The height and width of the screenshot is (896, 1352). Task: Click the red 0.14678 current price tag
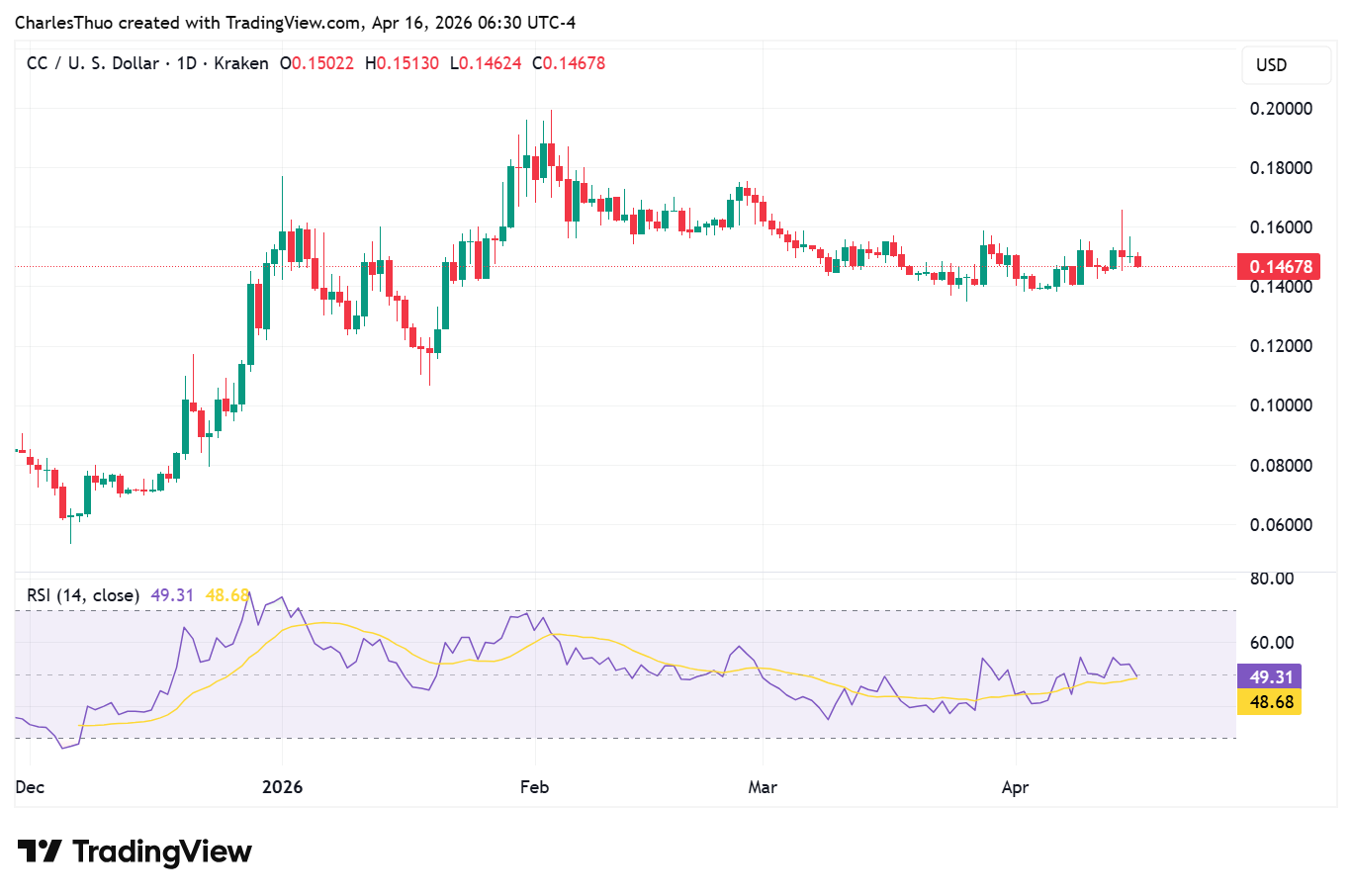(x=1280, y=267)
